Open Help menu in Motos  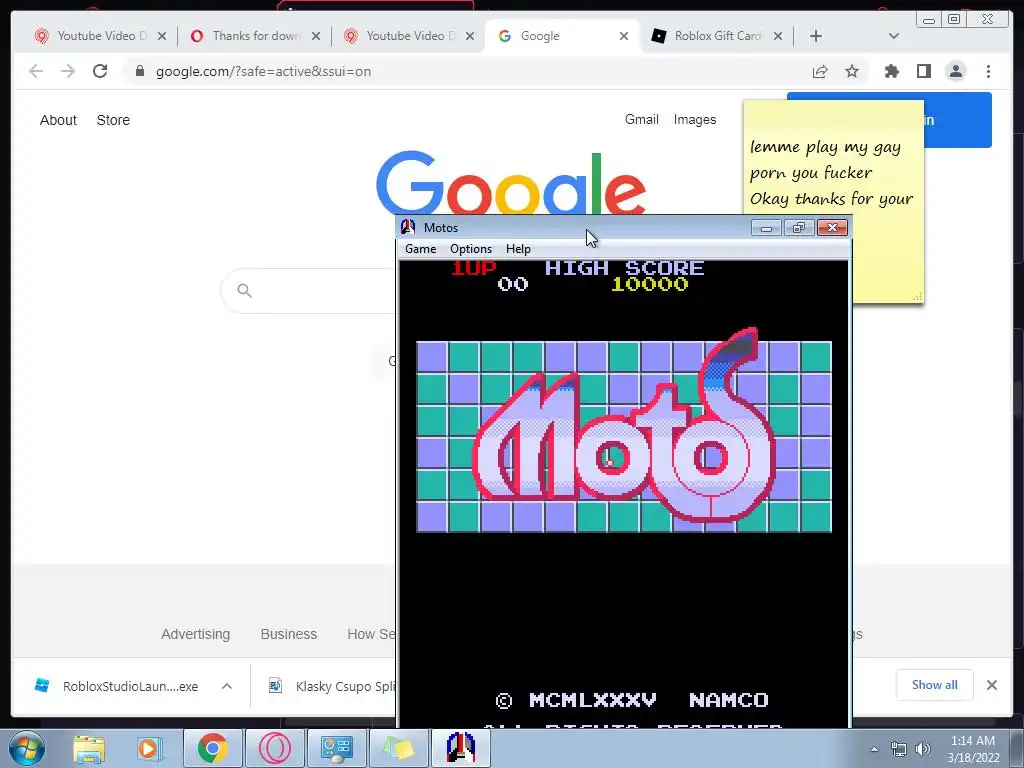[x=518, y=249]
